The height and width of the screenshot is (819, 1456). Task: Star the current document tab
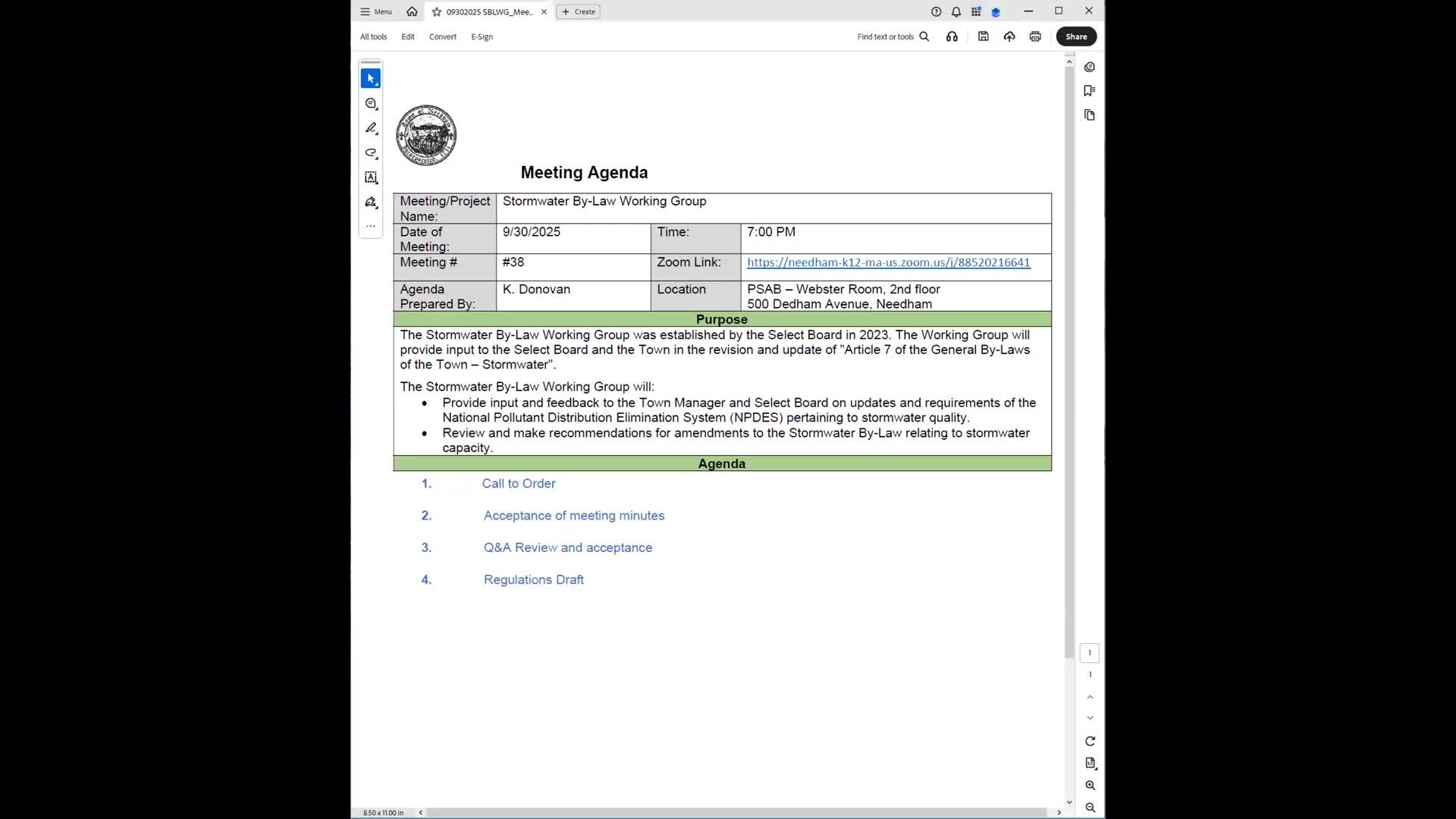coord(437,12)
